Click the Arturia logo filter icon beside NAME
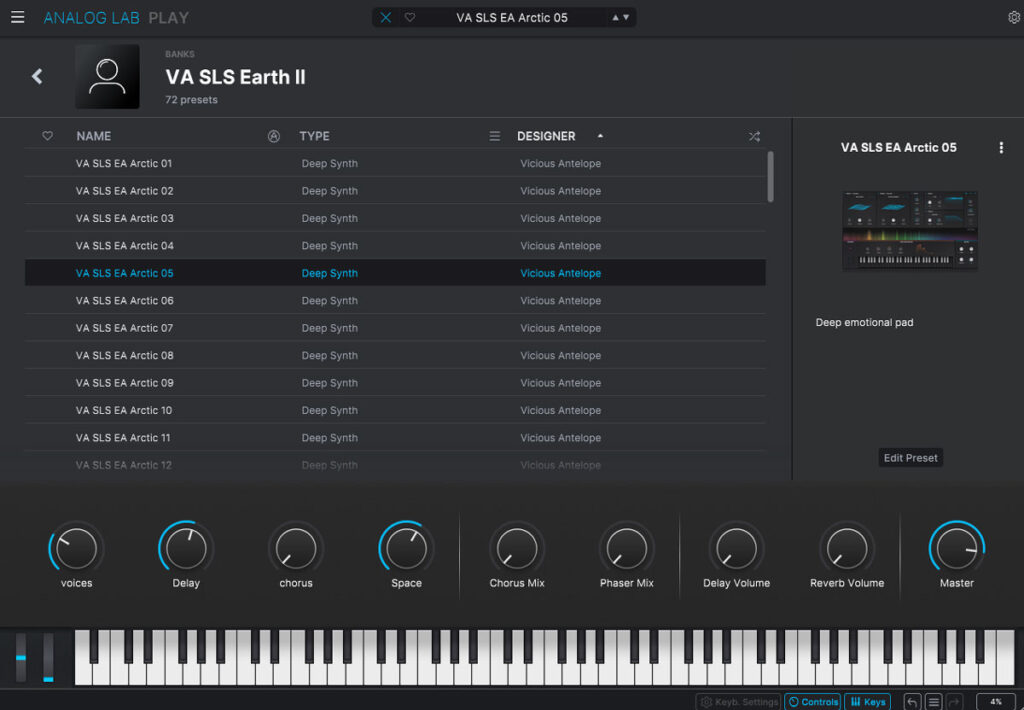This screenshot has height=710, width=1024. pyautogui.click(x=274, y=136)
